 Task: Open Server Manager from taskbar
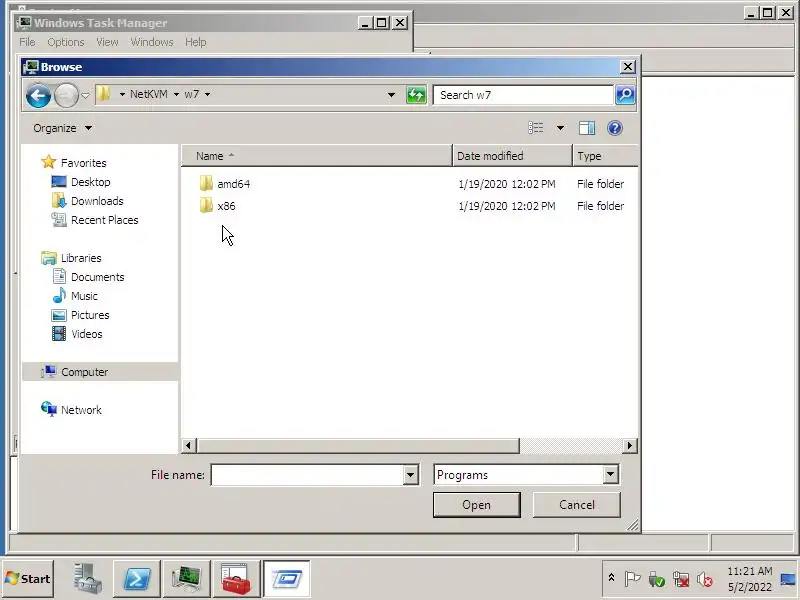[x=87, y=579]
